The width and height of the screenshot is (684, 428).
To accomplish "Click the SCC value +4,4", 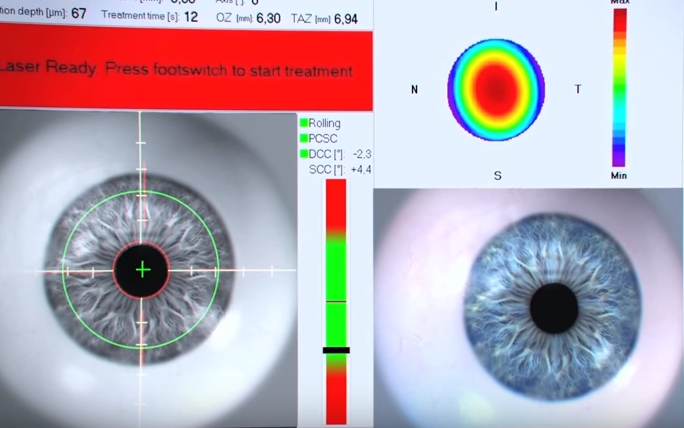I will coord(361,169).
